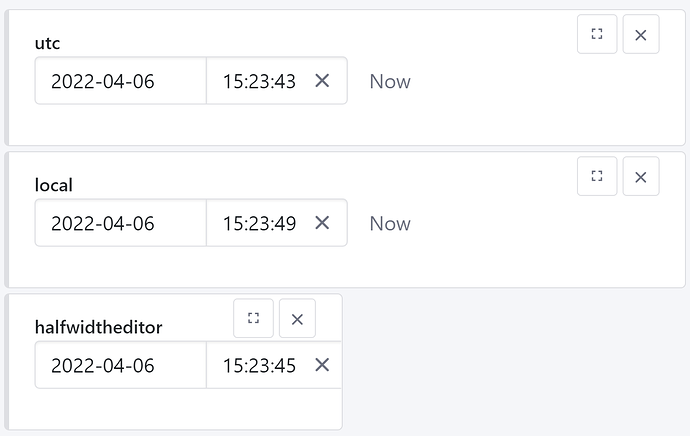Set local field to Now

pyautogui.click(x=390, y=223)
